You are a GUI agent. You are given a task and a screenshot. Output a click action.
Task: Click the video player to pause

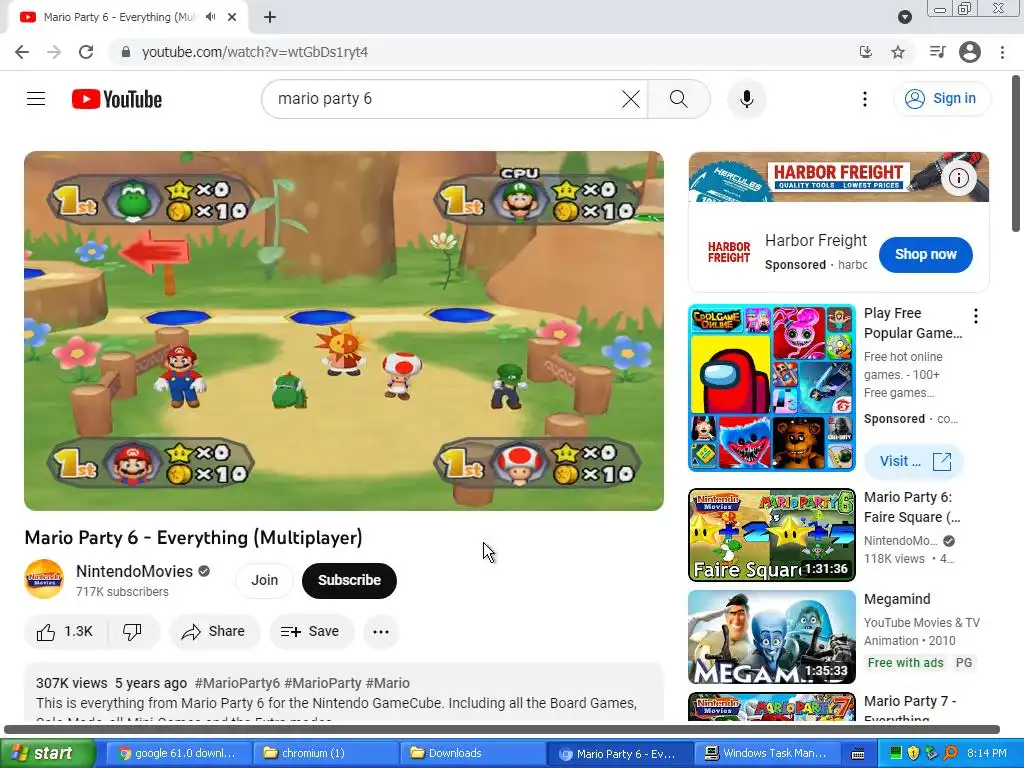pyautogui.click(x=344, y=330)
